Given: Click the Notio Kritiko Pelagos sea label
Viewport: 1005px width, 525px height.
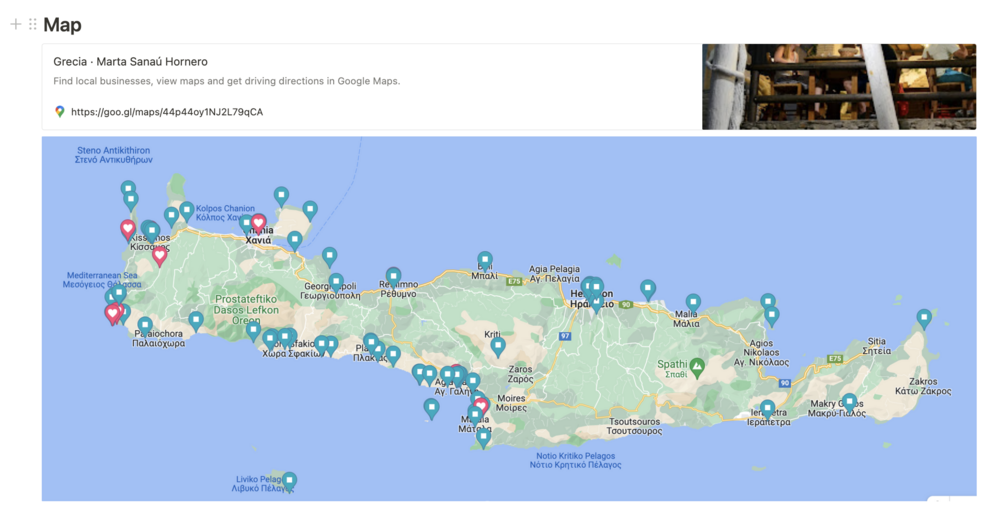Looking at the screenshot, I should [x=576, y=460].
